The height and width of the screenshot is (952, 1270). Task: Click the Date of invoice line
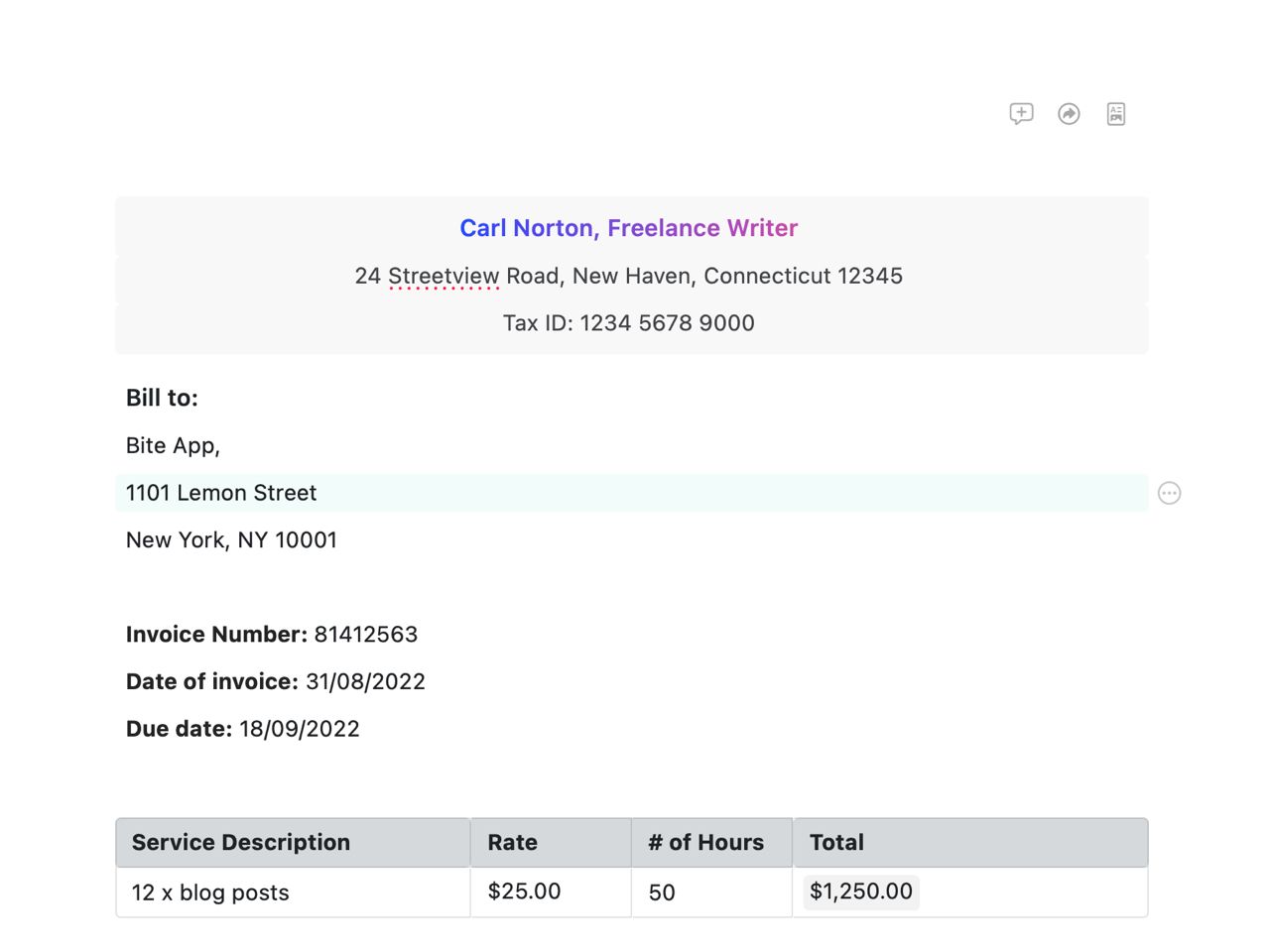pos(275,682)
